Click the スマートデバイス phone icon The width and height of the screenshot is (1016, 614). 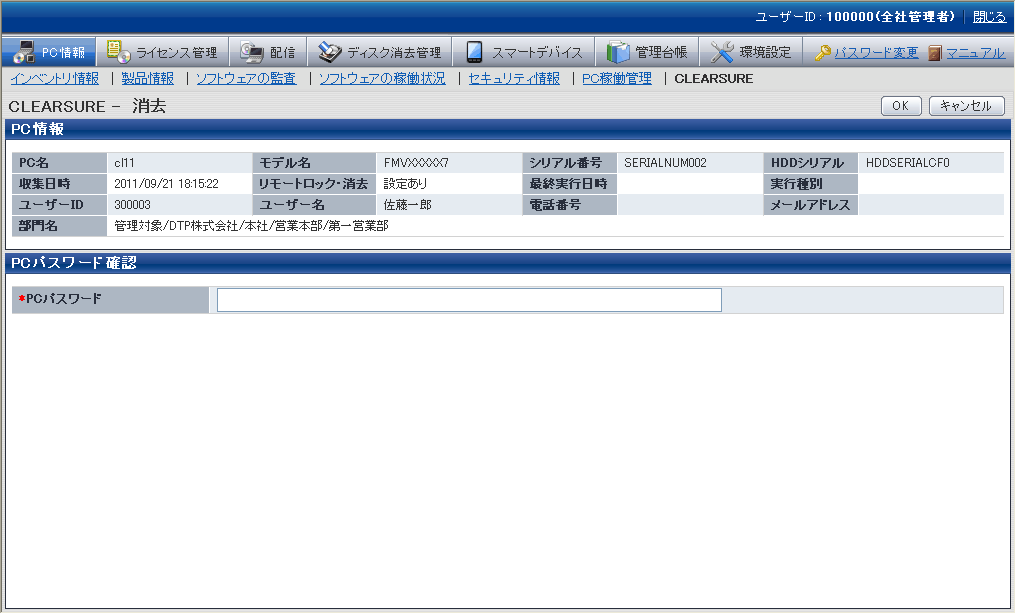pyautogui.click(x=474, y=52)
